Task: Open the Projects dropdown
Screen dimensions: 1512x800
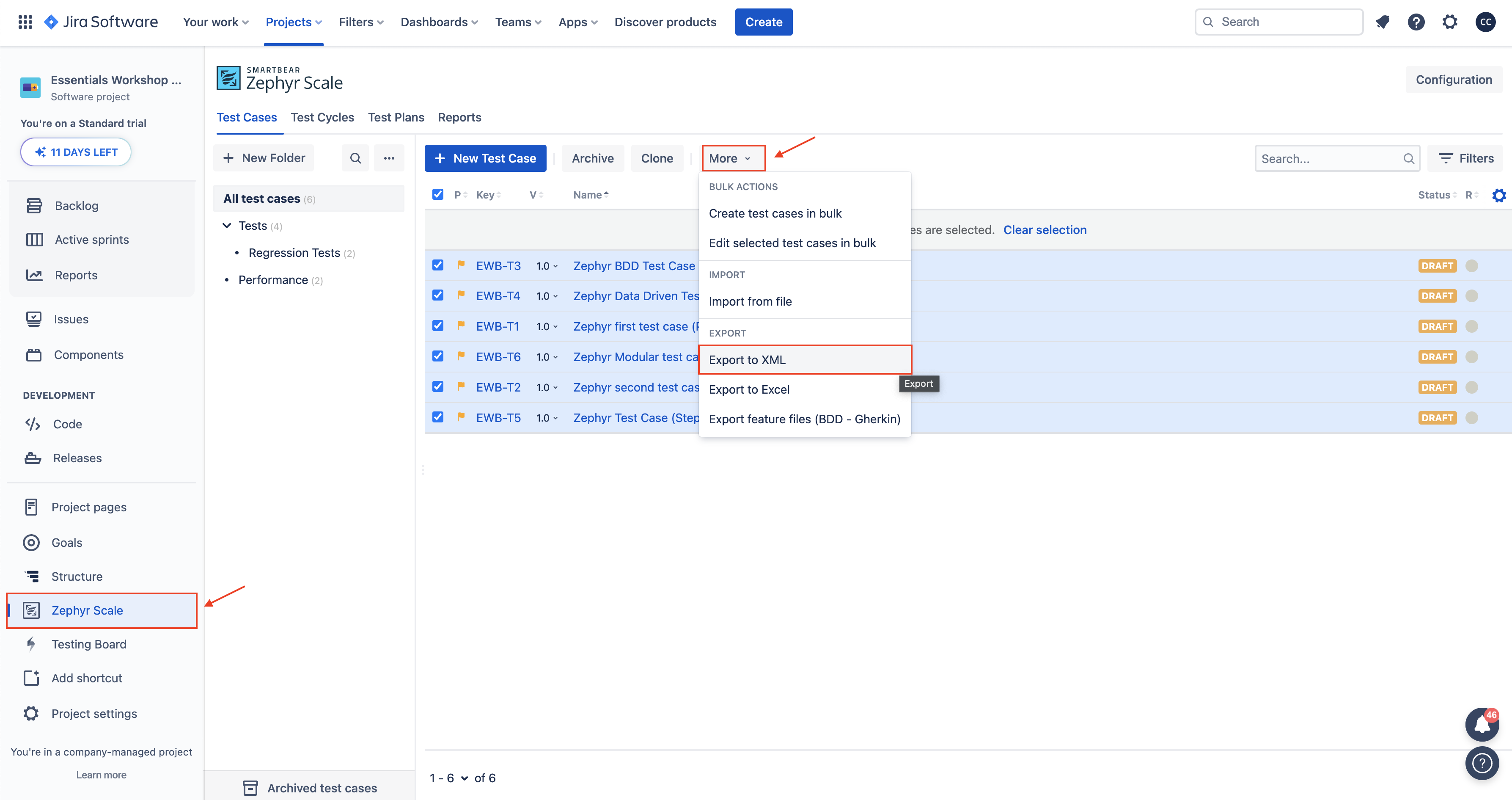Action: click(294, 22)
